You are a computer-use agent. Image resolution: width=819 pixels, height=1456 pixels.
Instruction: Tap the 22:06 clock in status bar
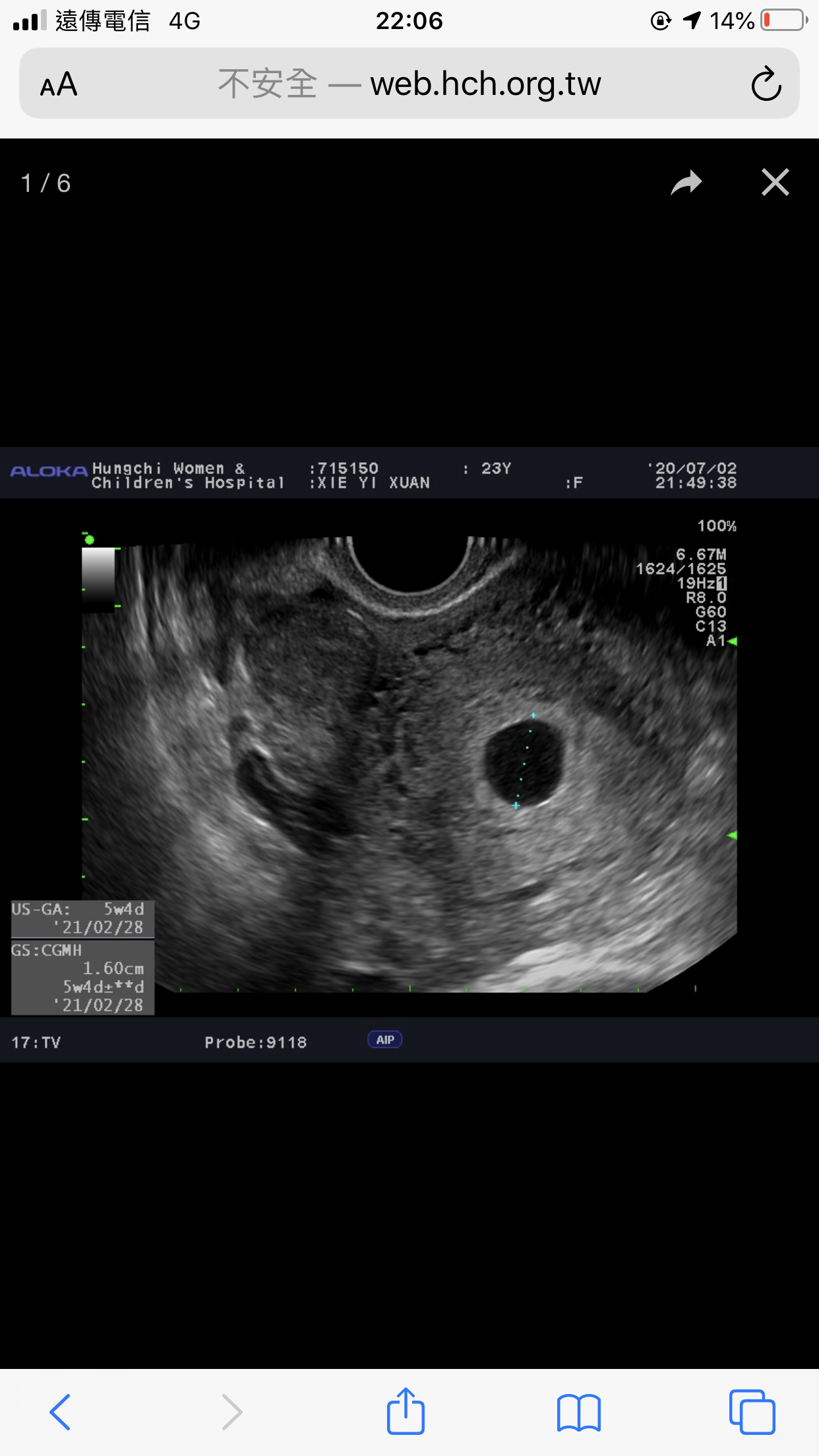(409, 20)
